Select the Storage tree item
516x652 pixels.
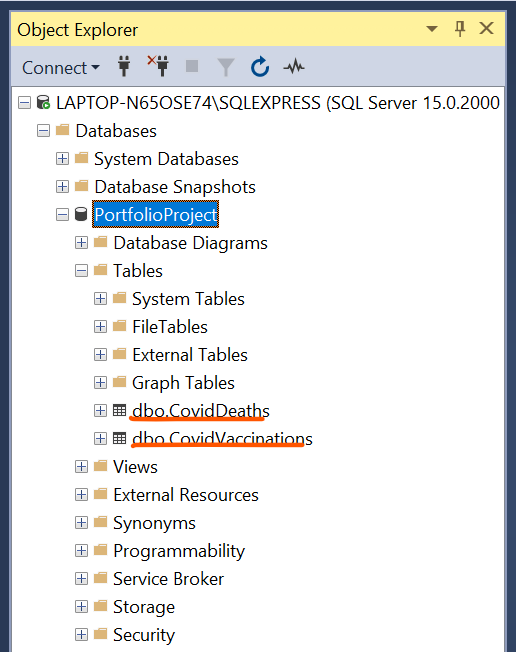coord(144,607)
